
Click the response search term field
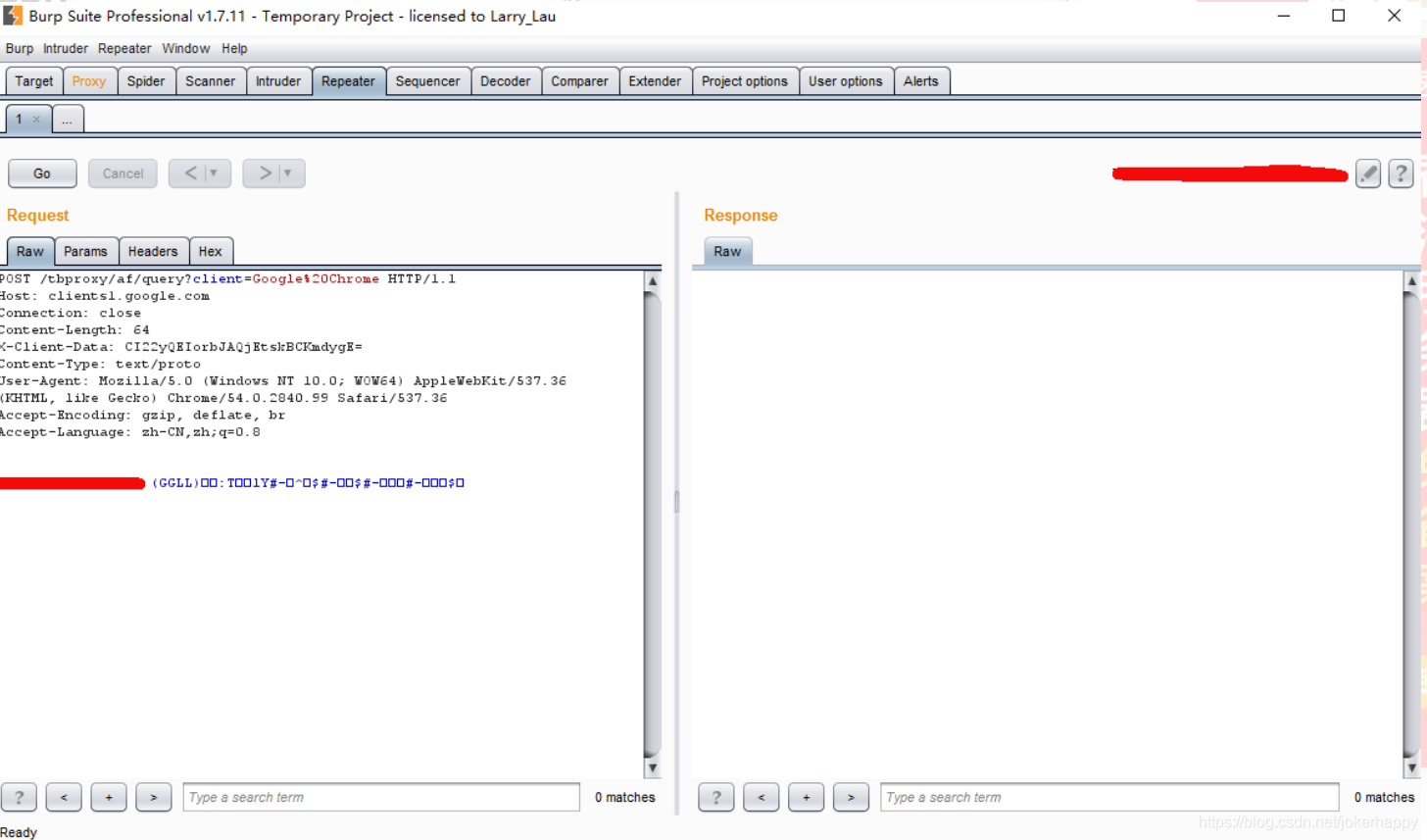(1109, 798)
